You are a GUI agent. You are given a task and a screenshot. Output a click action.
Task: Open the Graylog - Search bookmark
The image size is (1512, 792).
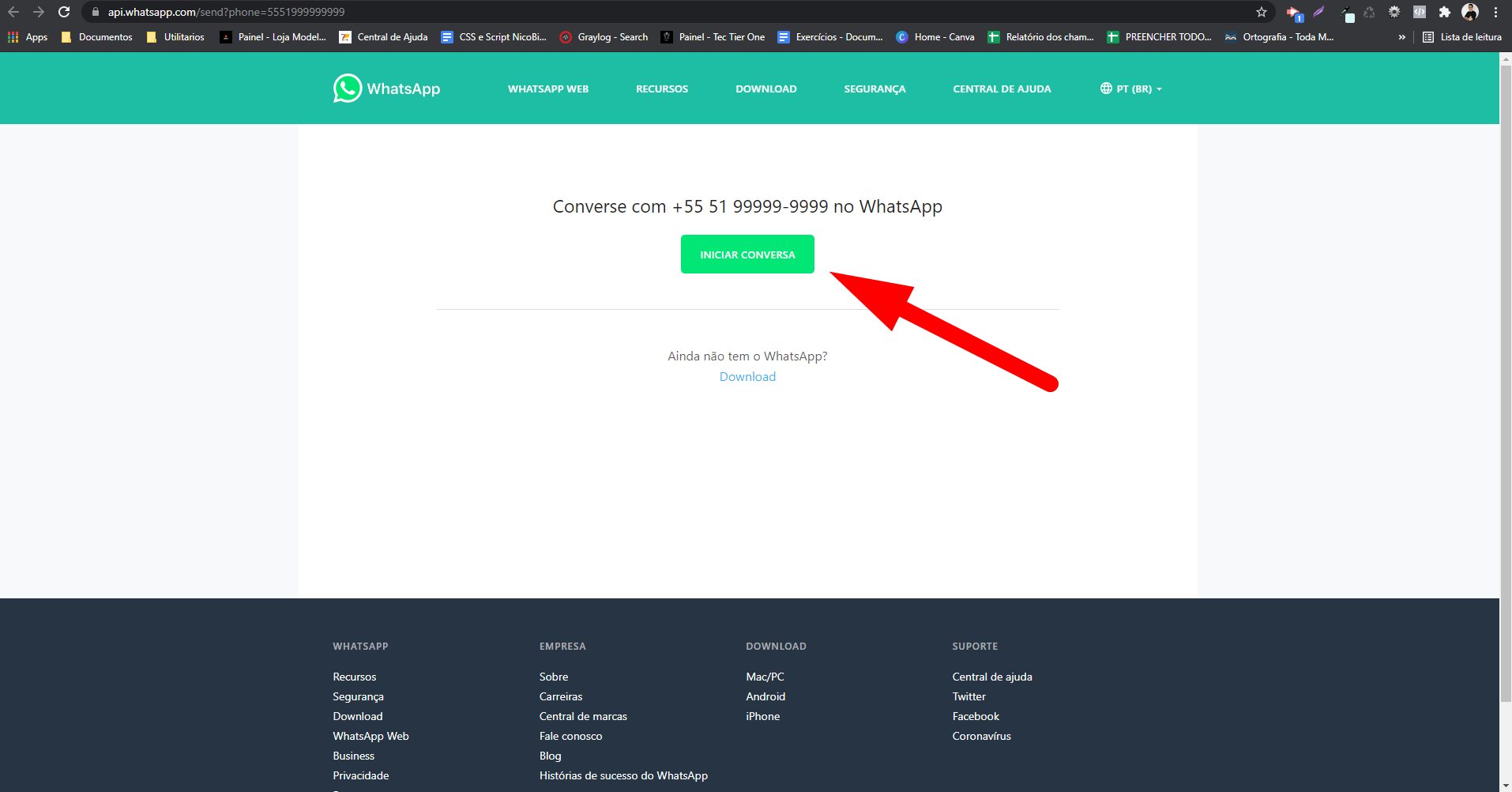tap(604, 37)
